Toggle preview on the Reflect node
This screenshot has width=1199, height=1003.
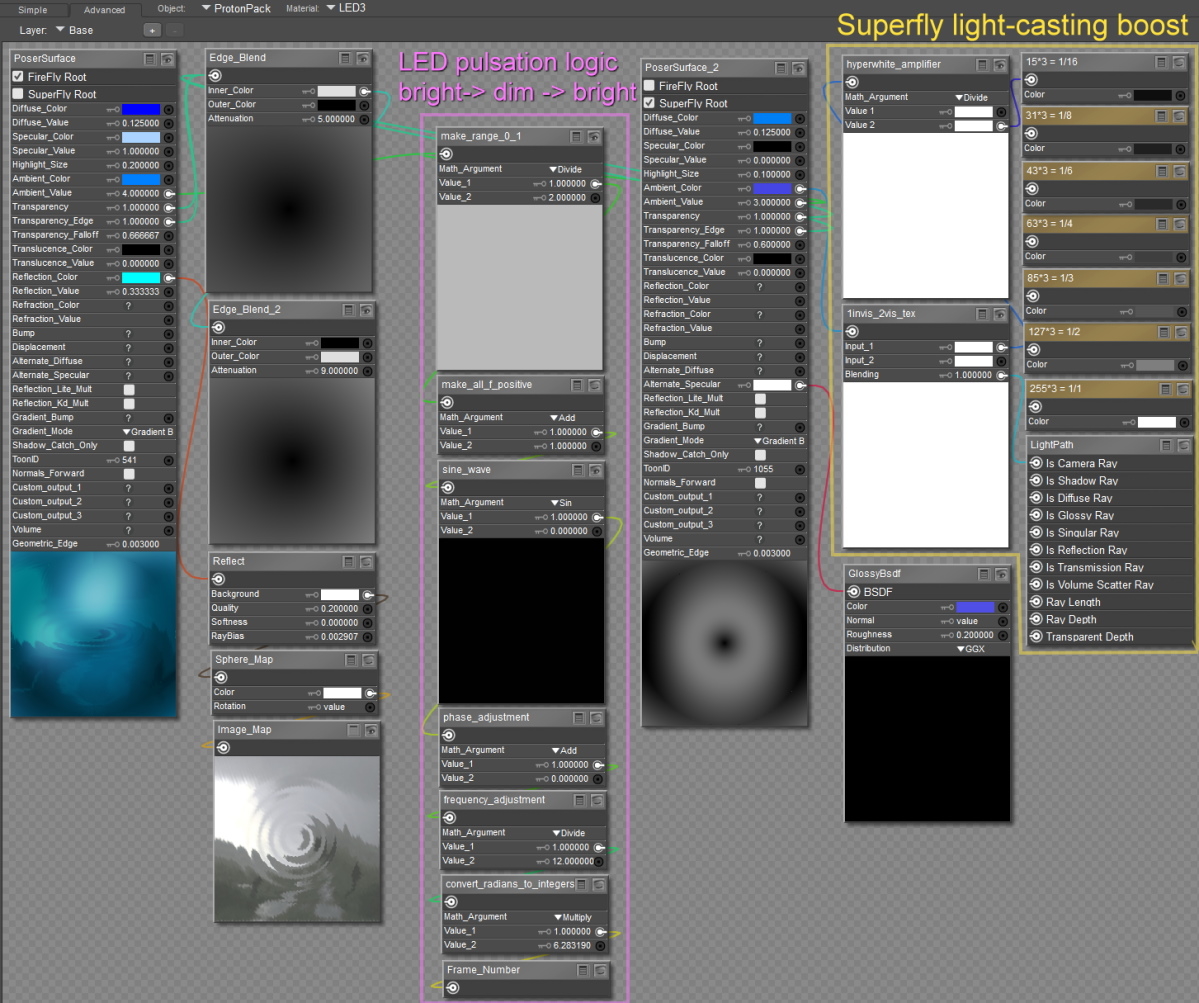(366, 562)
